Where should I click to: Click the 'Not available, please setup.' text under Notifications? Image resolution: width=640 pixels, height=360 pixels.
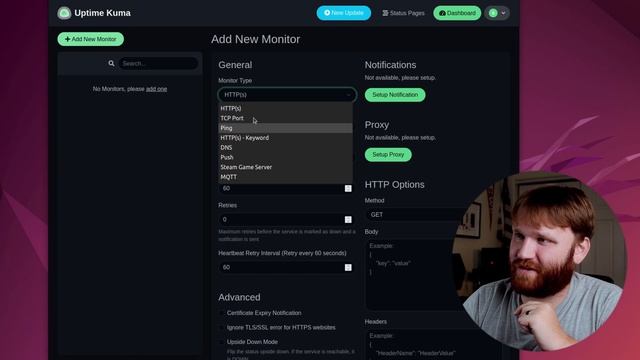[400, 78]
